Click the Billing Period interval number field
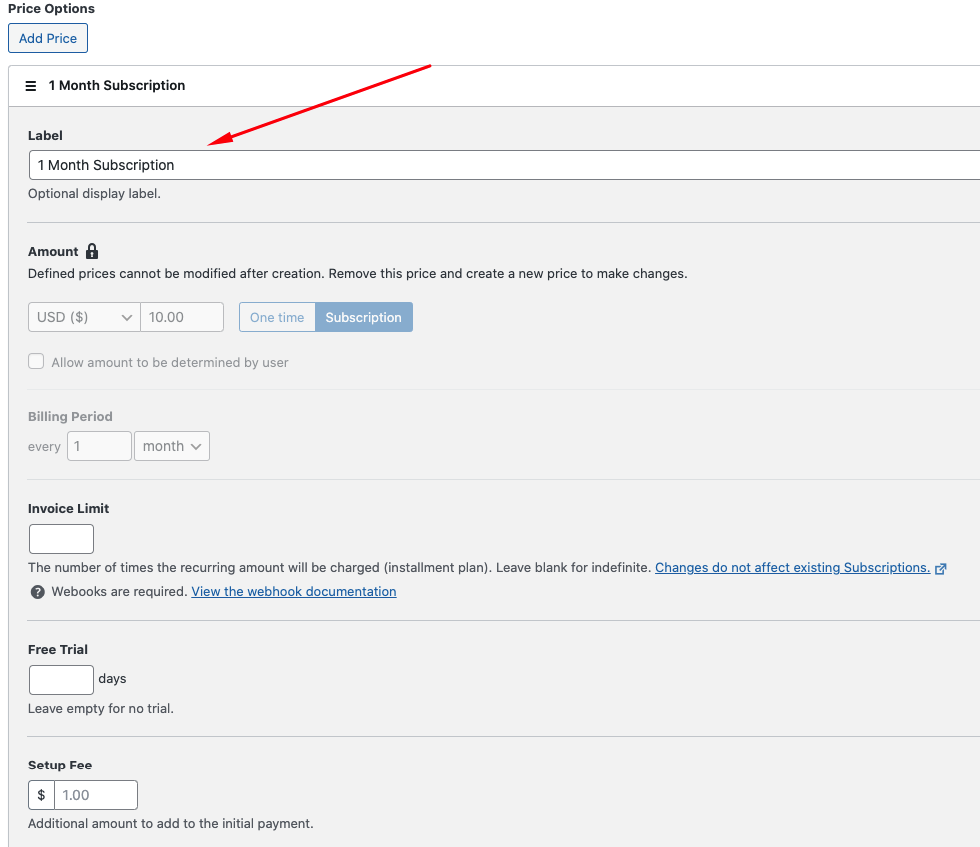Image resolution: width=980 pixels, height=847 pixels. click(x=99, y=446)
